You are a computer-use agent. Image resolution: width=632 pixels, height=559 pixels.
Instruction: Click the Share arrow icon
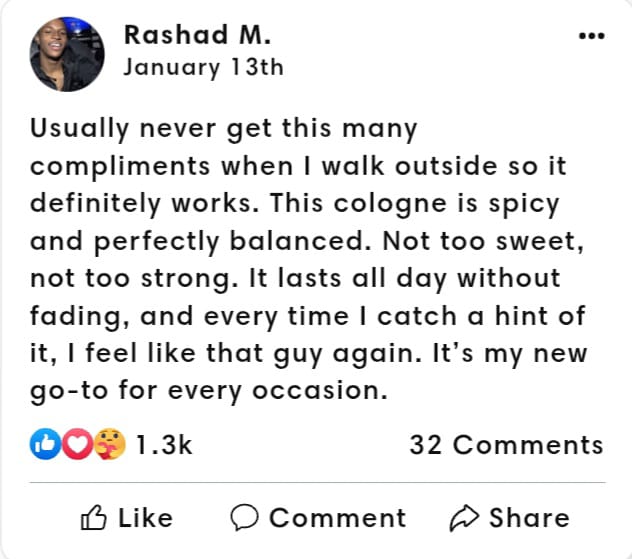pyautogui.click(x=464, y=517)
